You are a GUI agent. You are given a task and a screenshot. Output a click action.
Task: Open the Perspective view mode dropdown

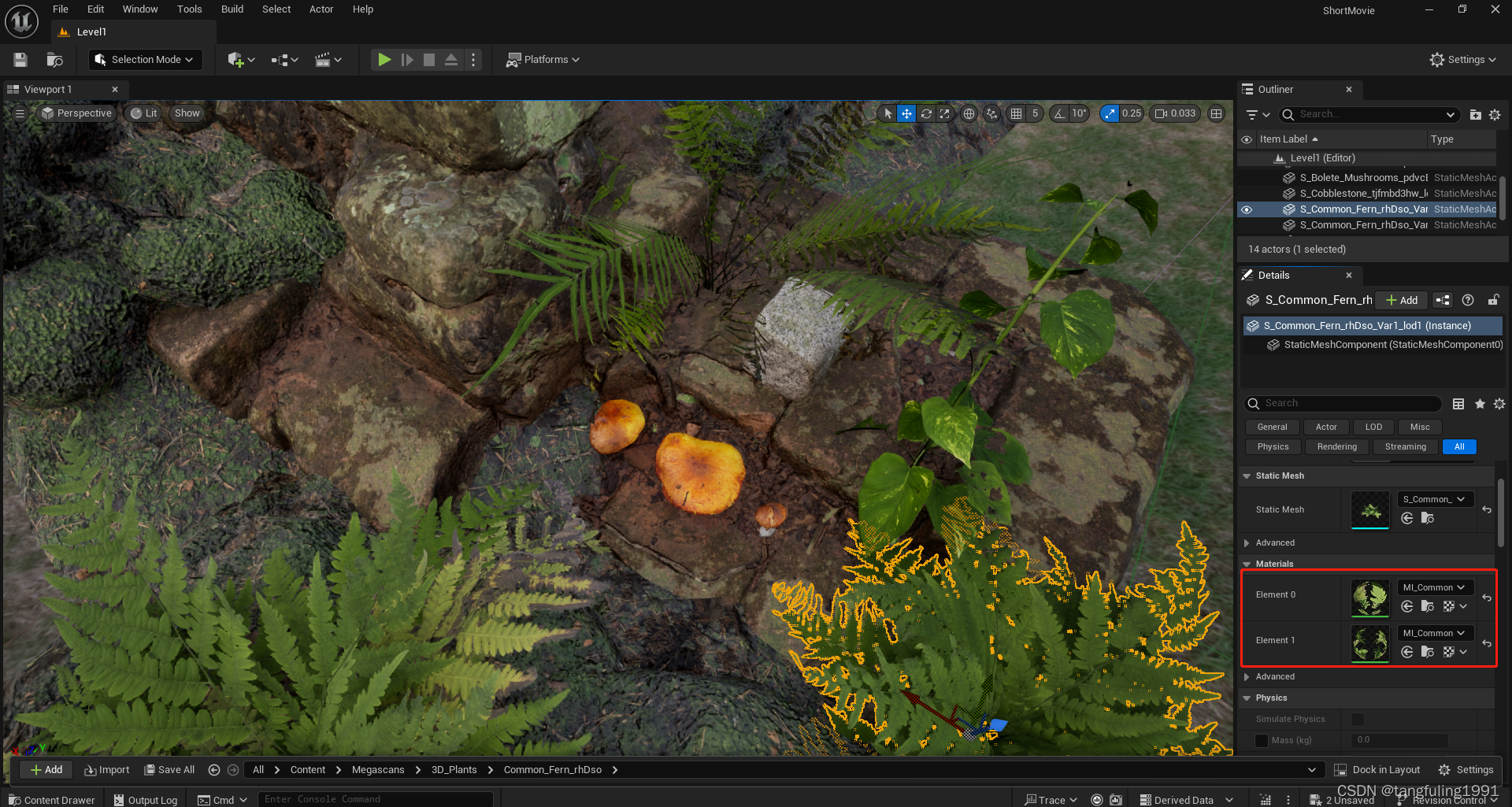click(76, 113)
